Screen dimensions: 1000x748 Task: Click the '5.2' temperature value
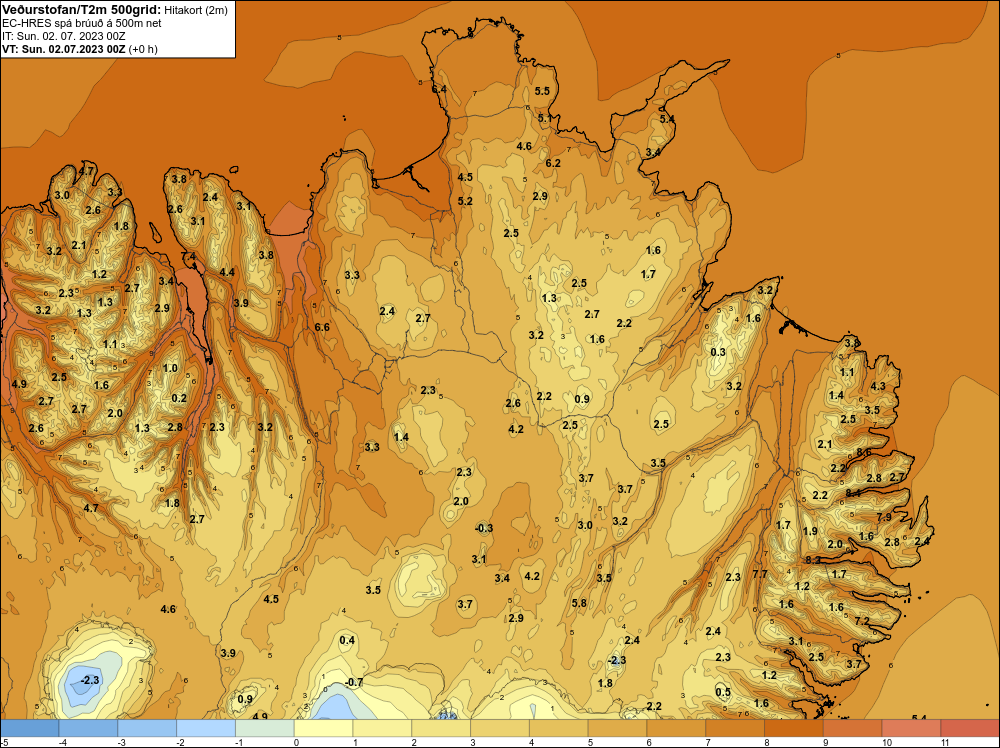[x=465, y=202]
